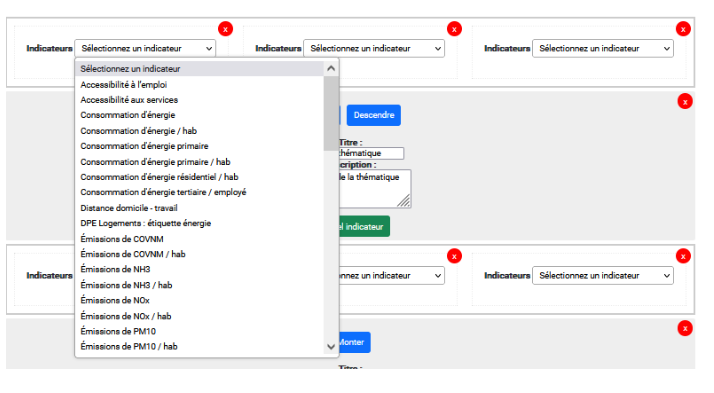The height and width of the screenshot is (393, 714).
Task: Select 'Consommation d'énergie primaire / hab' option
Action: (x=199, y=162)
